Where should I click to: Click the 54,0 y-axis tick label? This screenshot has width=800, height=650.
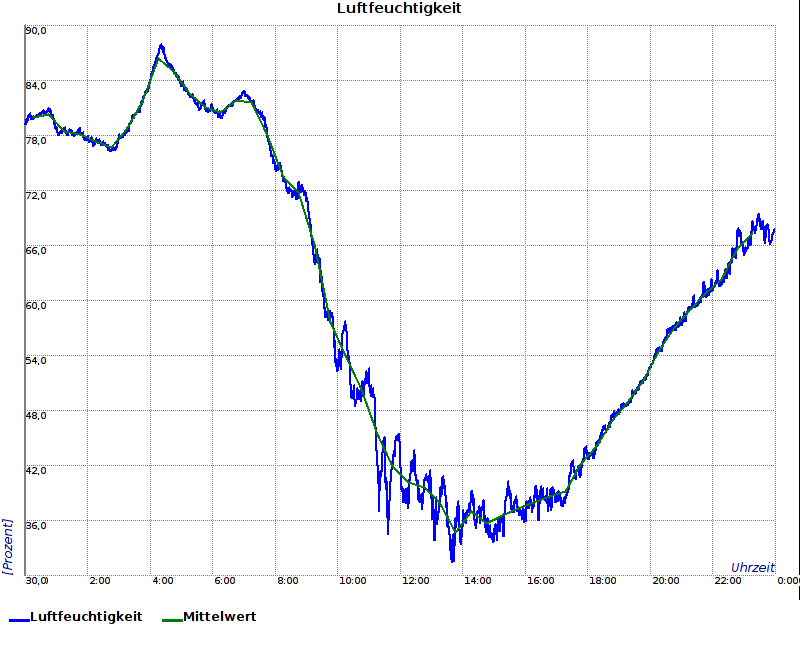(x=36, y=361)
